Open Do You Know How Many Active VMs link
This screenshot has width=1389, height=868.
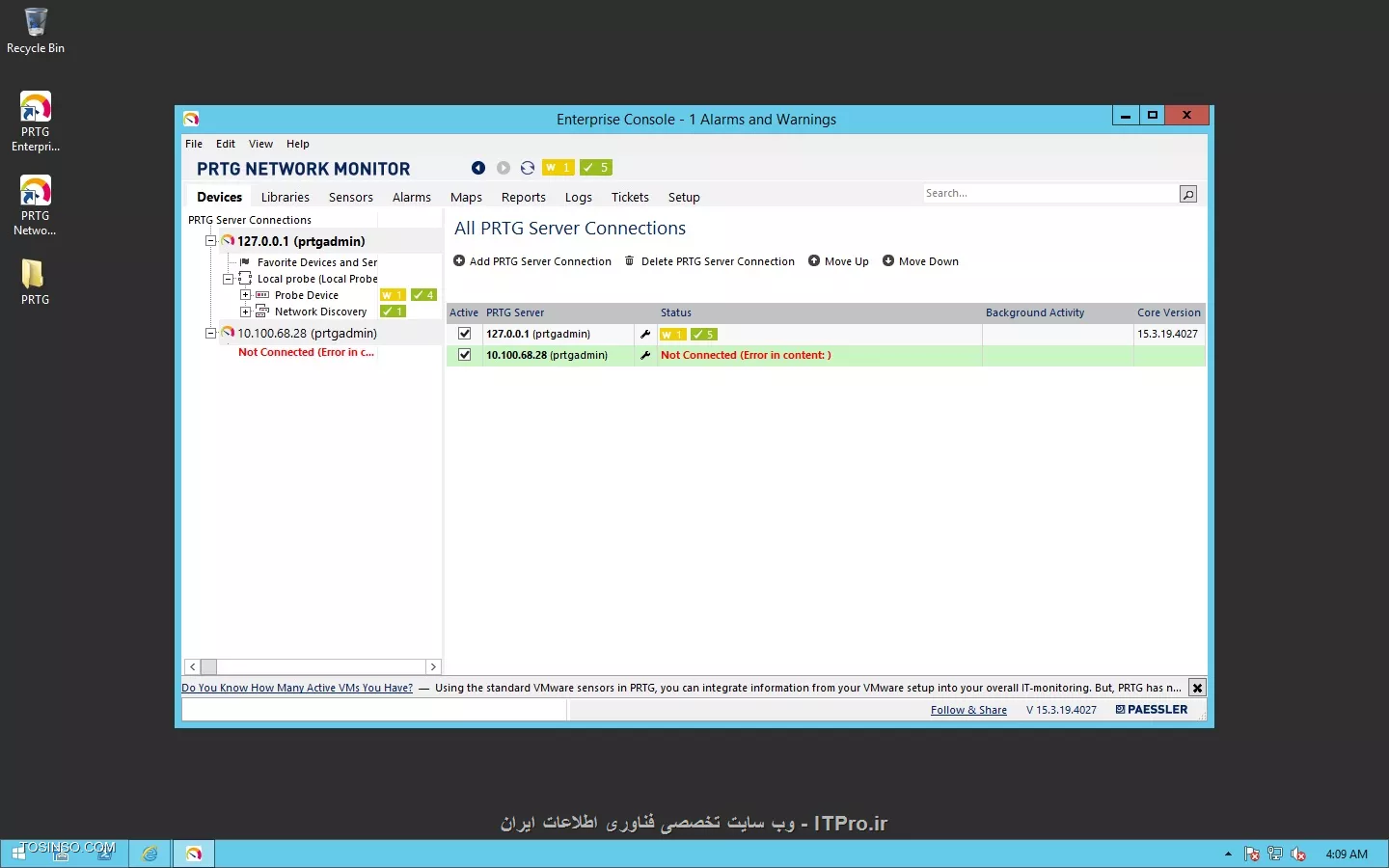click(297, 688)
